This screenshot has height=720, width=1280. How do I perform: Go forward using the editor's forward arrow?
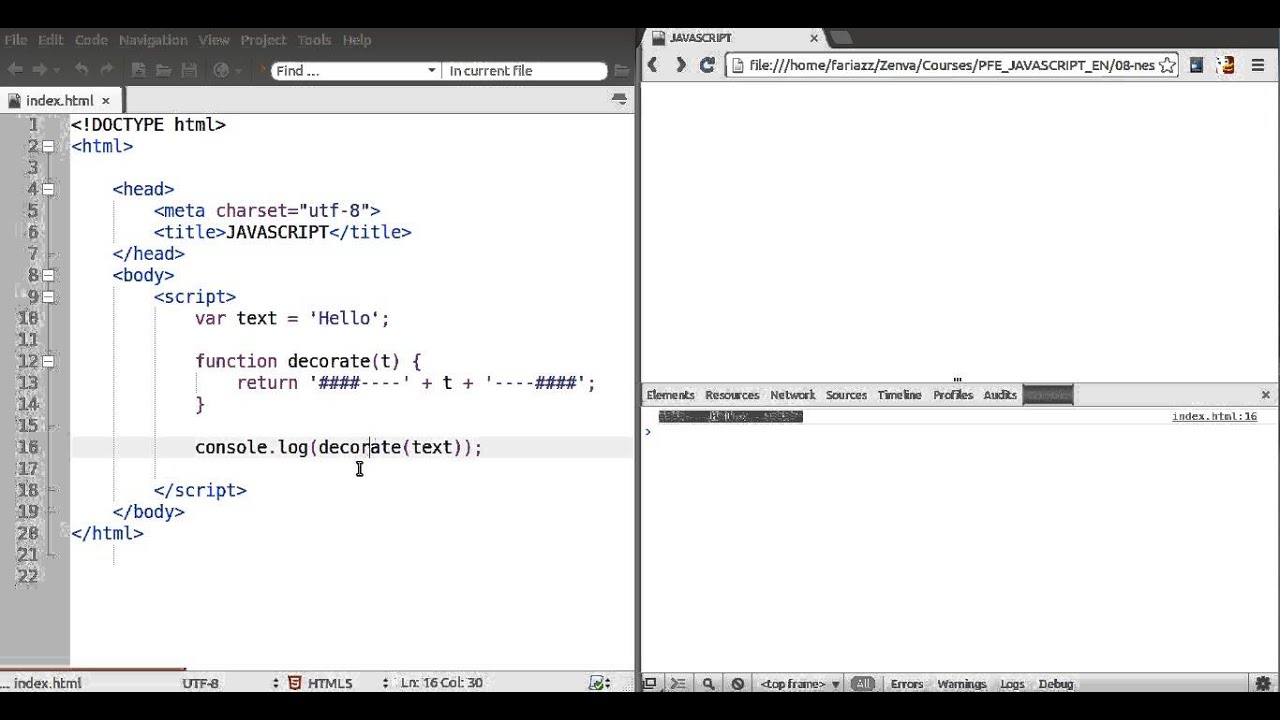point(39,70)
